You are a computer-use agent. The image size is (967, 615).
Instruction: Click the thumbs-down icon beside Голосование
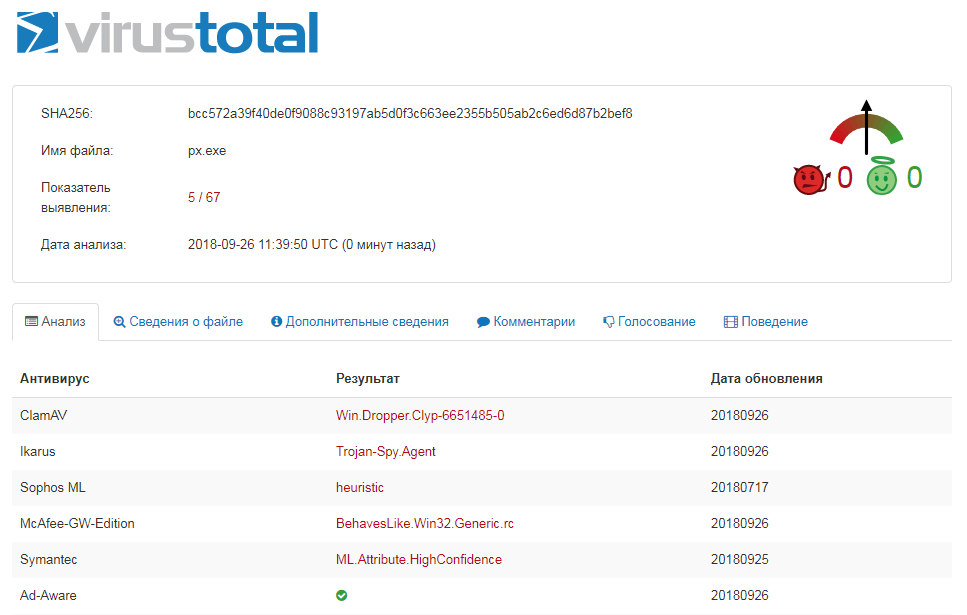[x=609, y=322]
